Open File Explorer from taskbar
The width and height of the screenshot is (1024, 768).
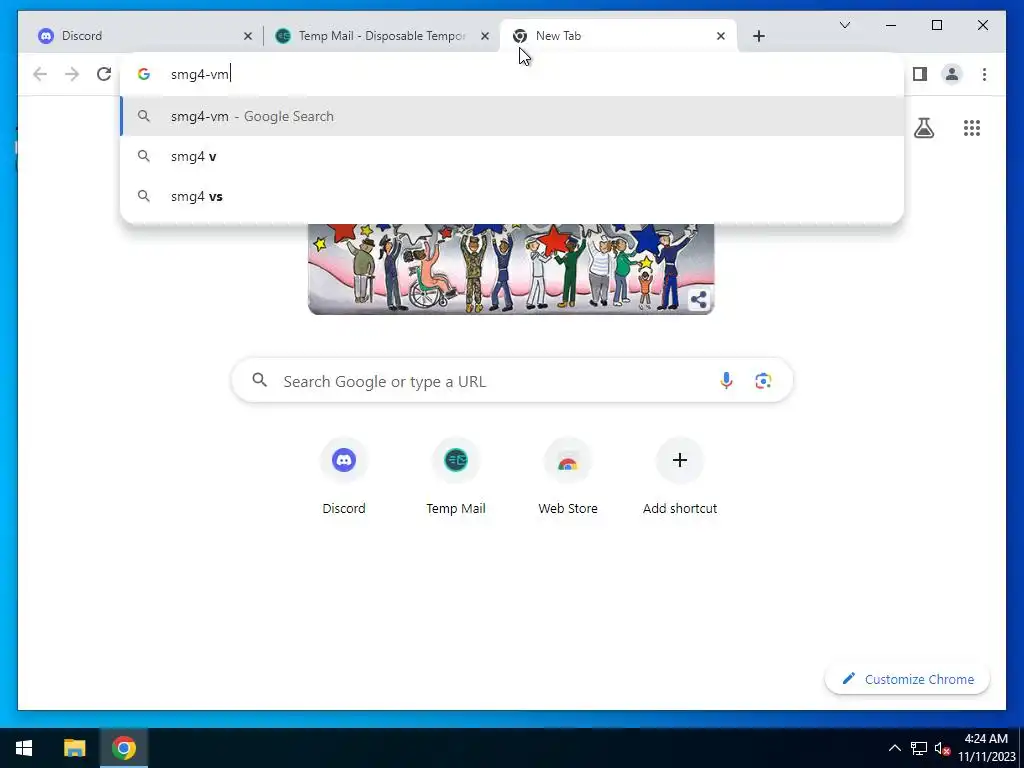click(74, 748)
